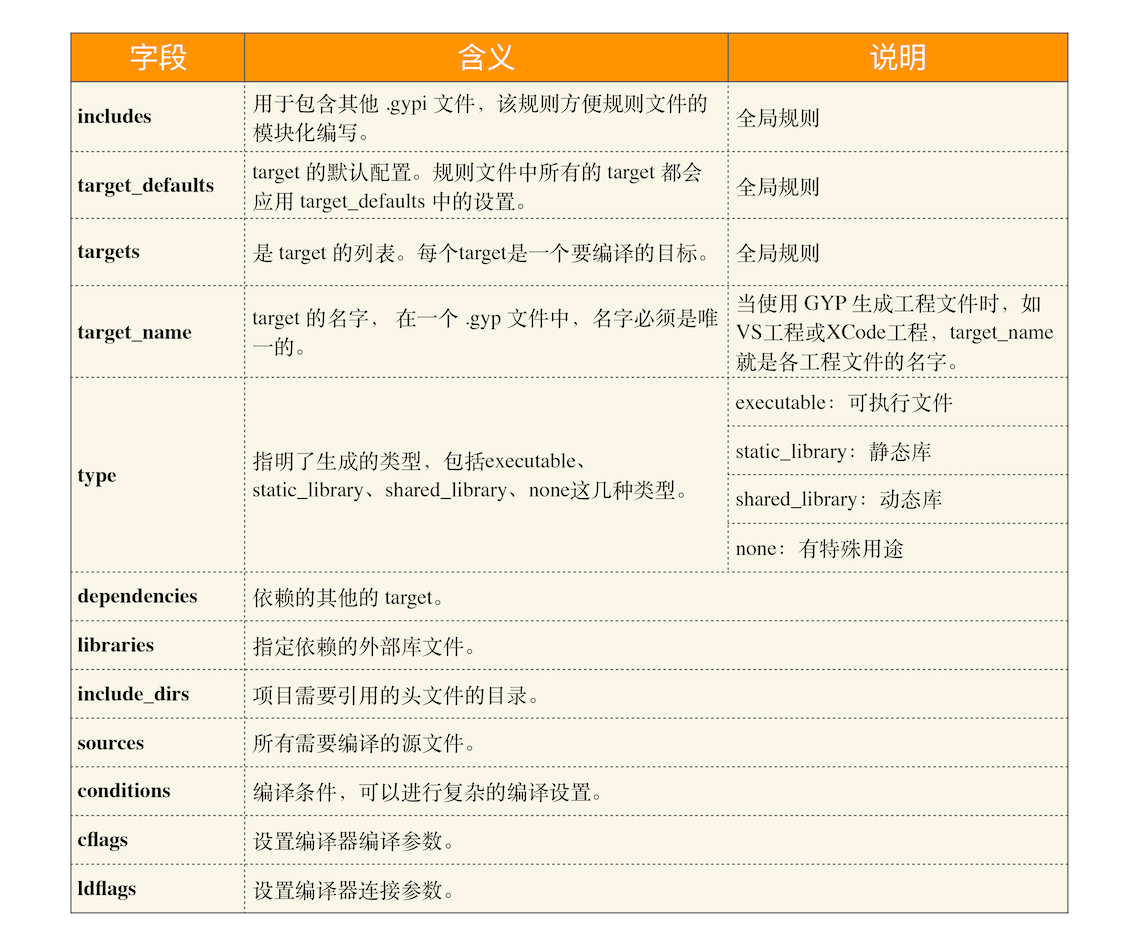Click the 设置编译器连接参数 description text
The height and width of the screenshot is (927, 1142).
click(354, 890)
